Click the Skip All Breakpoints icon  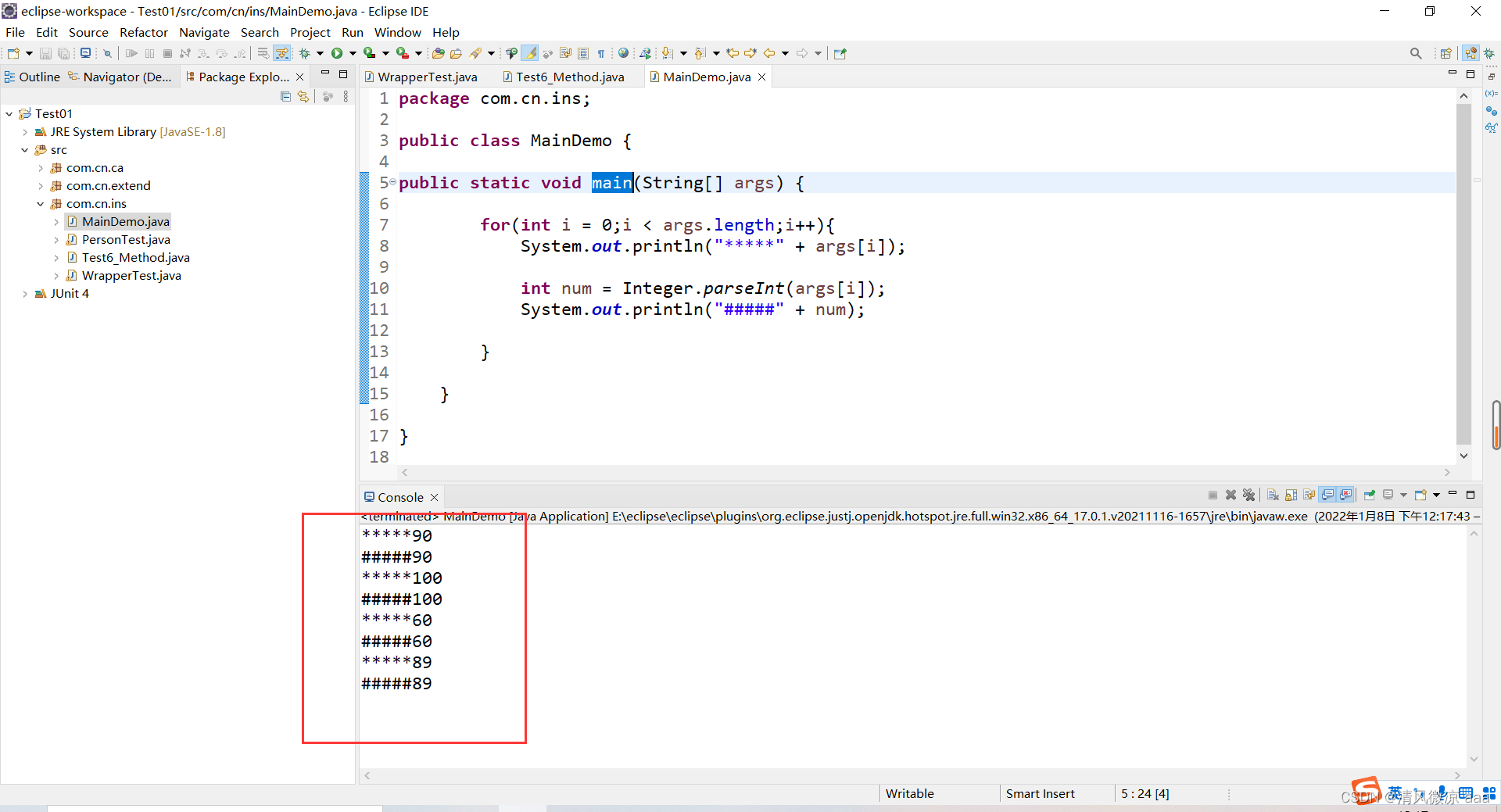tap(107, 53)
